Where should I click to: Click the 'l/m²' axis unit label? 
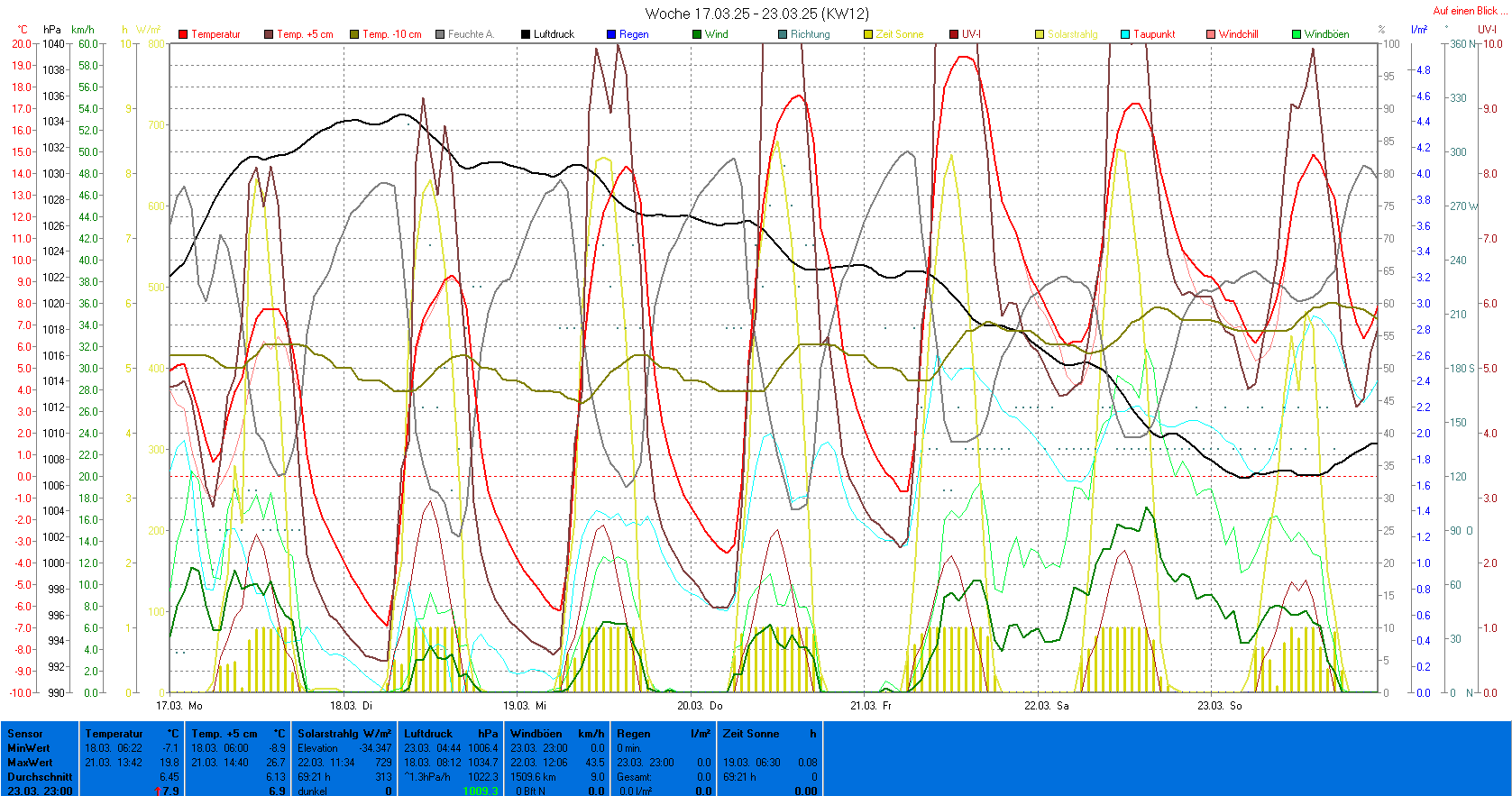1419,30
